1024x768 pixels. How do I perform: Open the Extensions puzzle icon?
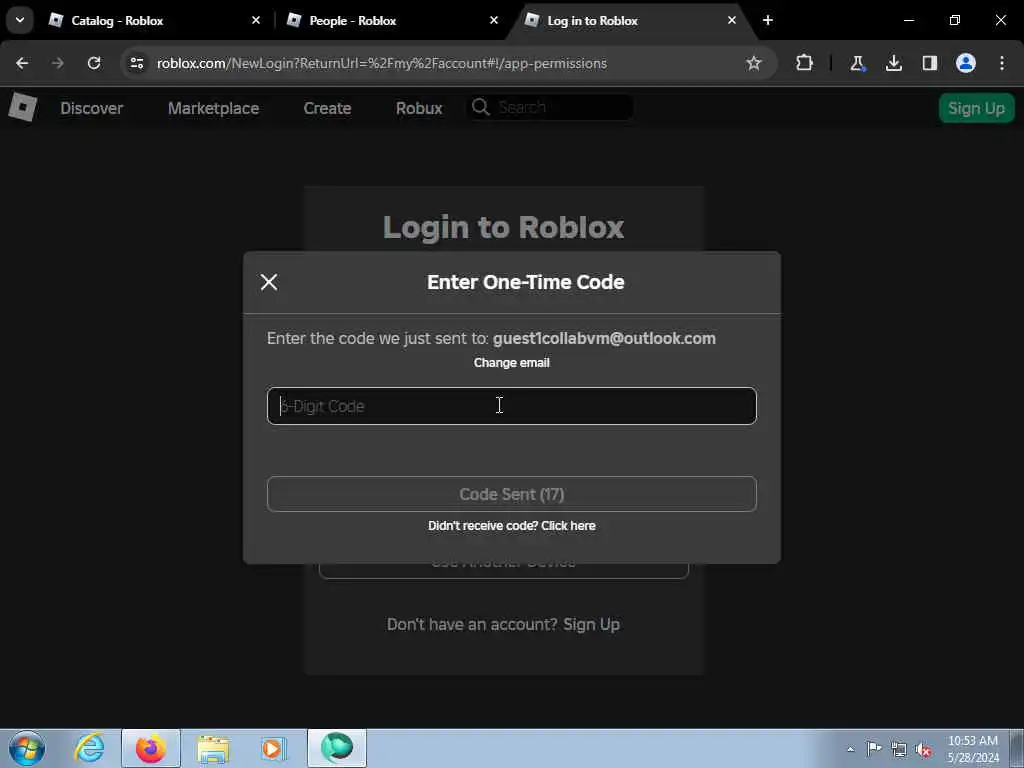805,63
